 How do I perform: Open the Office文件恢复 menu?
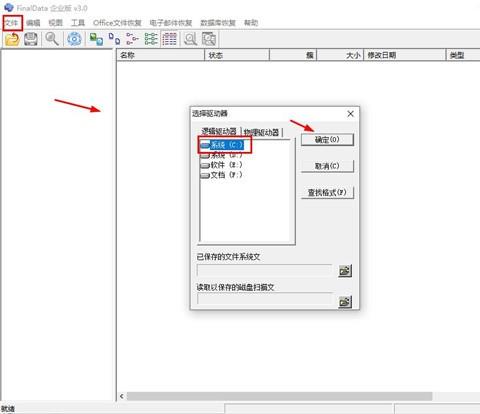[x=117, y=23]
